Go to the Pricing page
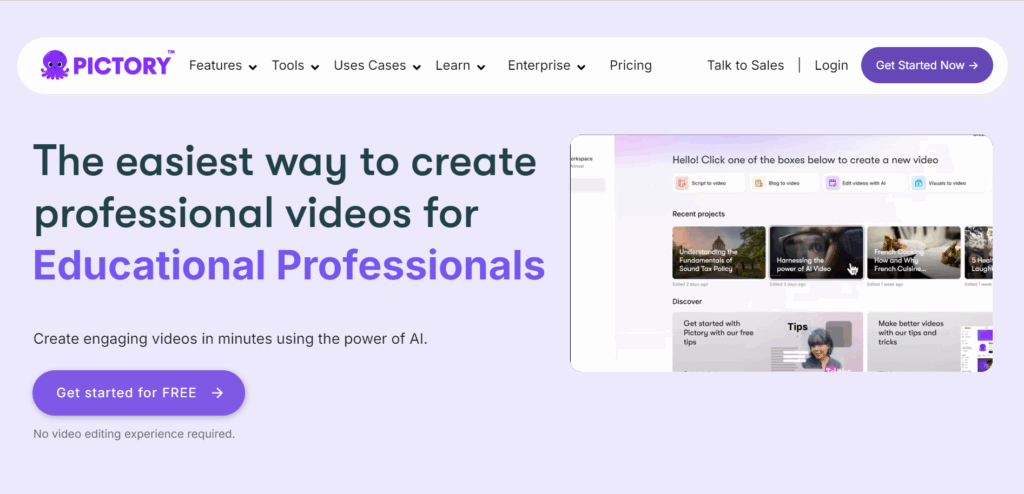This screenshot has height=494, width=1024. point(630,65)
